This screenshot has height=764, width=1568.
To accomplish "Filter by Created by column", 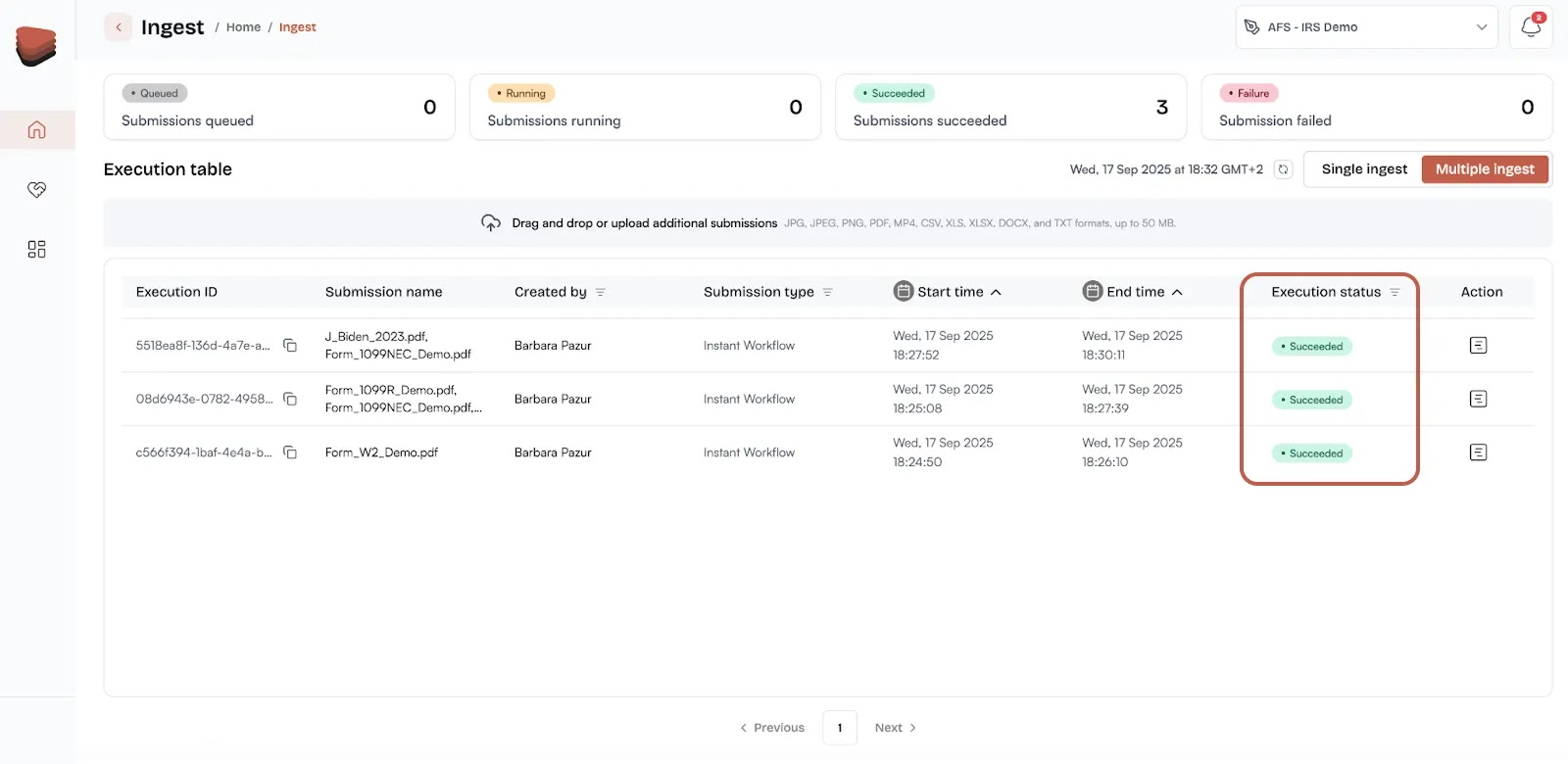I will coord(601,292).
